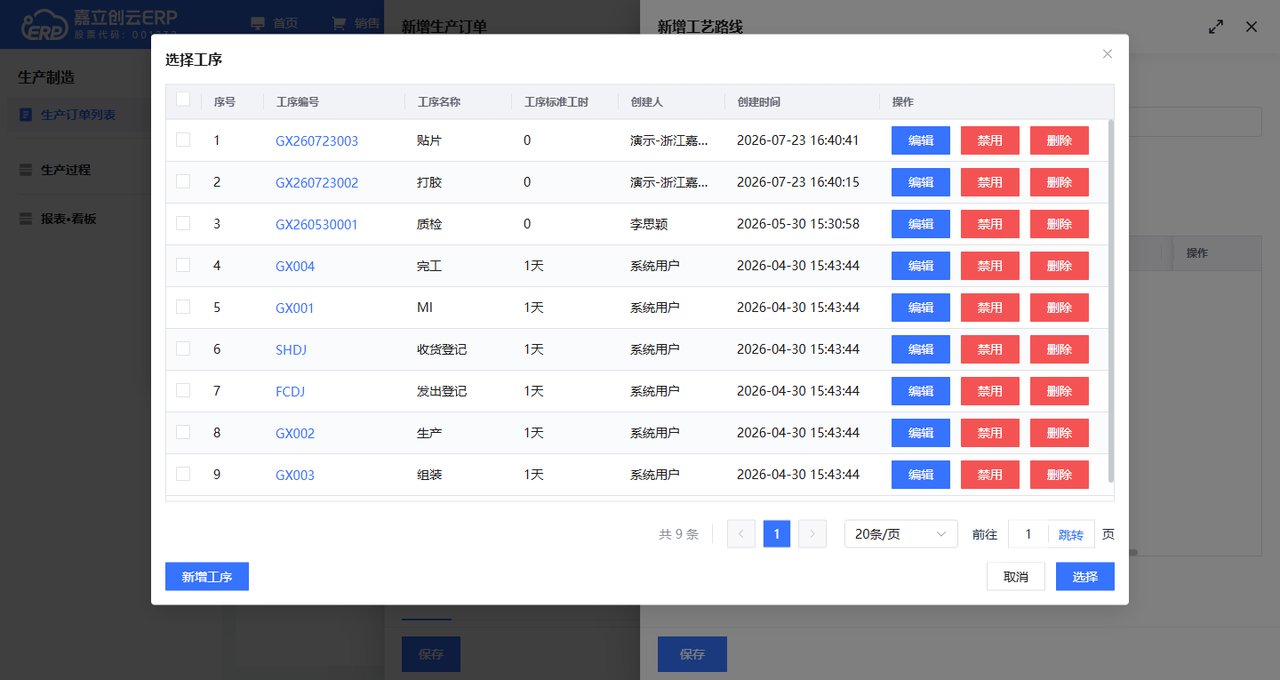
Task: Click the 工序标准工时 column header
Action: [556, 102]
